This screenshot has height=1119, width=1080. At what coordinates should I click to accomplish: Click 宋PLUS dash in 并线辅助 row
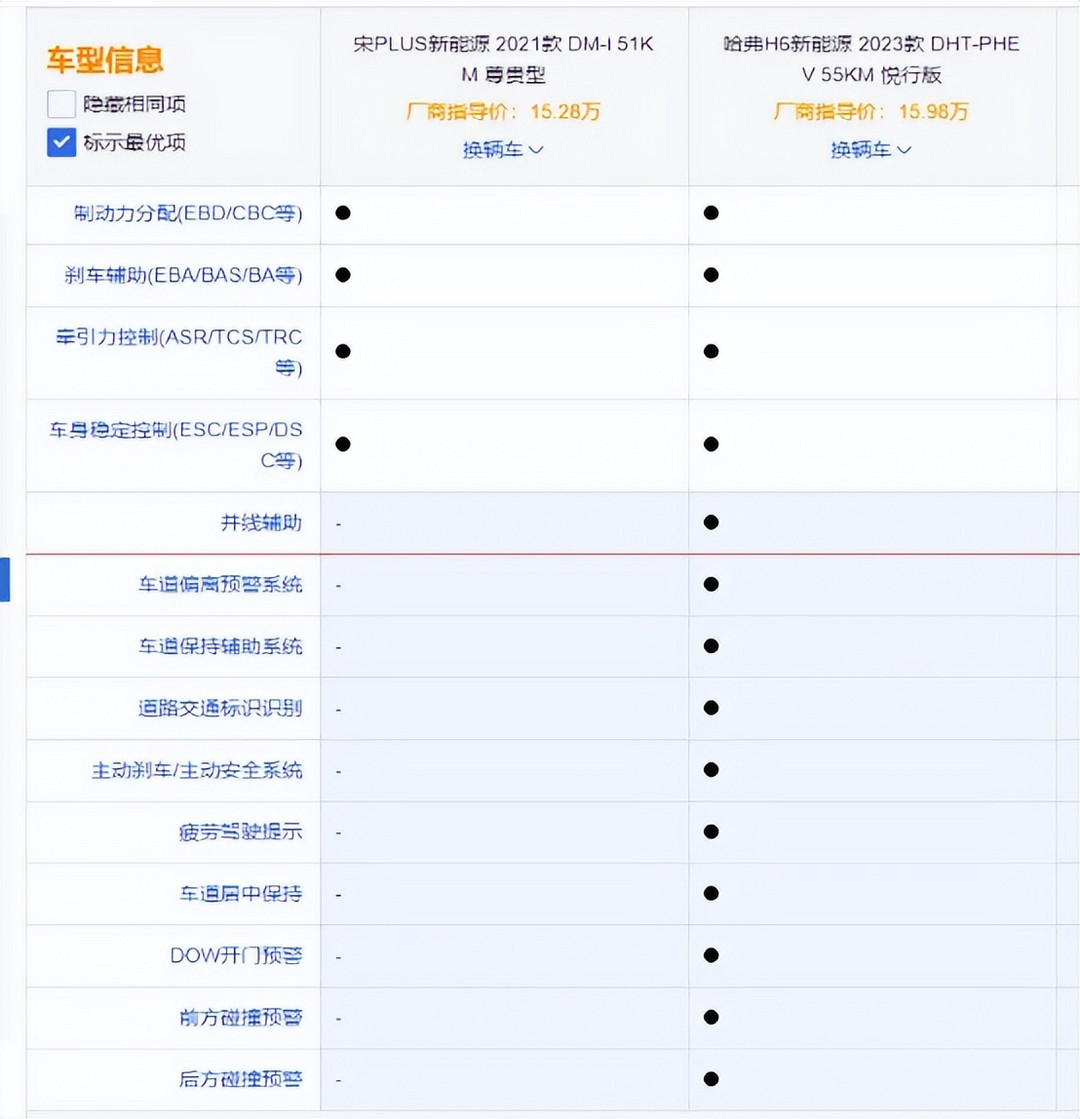338,525
